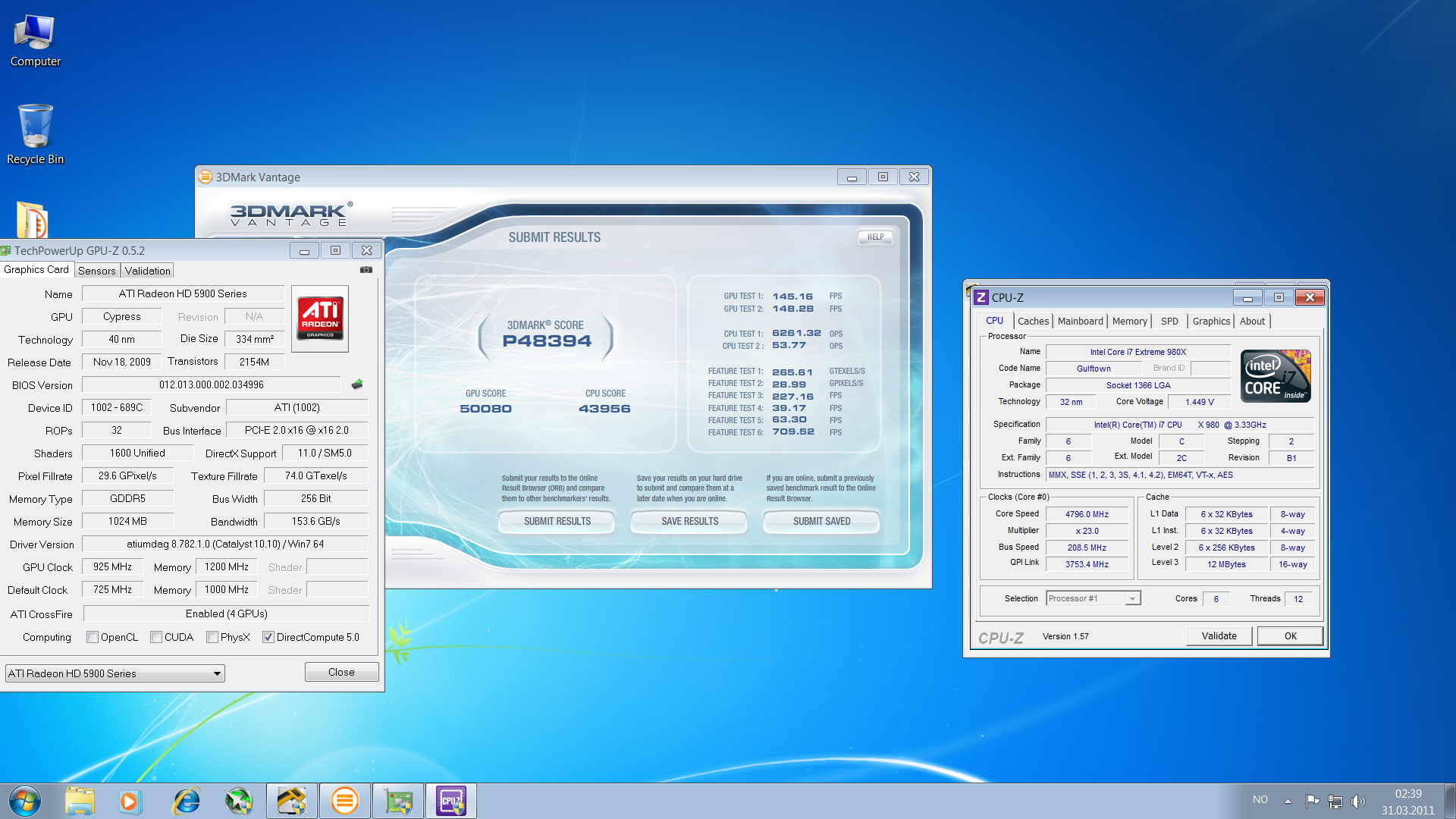Open the Processor #1 selection dropdown
The height and width of the screenshot is (819, 1456).
[1093, 598]
